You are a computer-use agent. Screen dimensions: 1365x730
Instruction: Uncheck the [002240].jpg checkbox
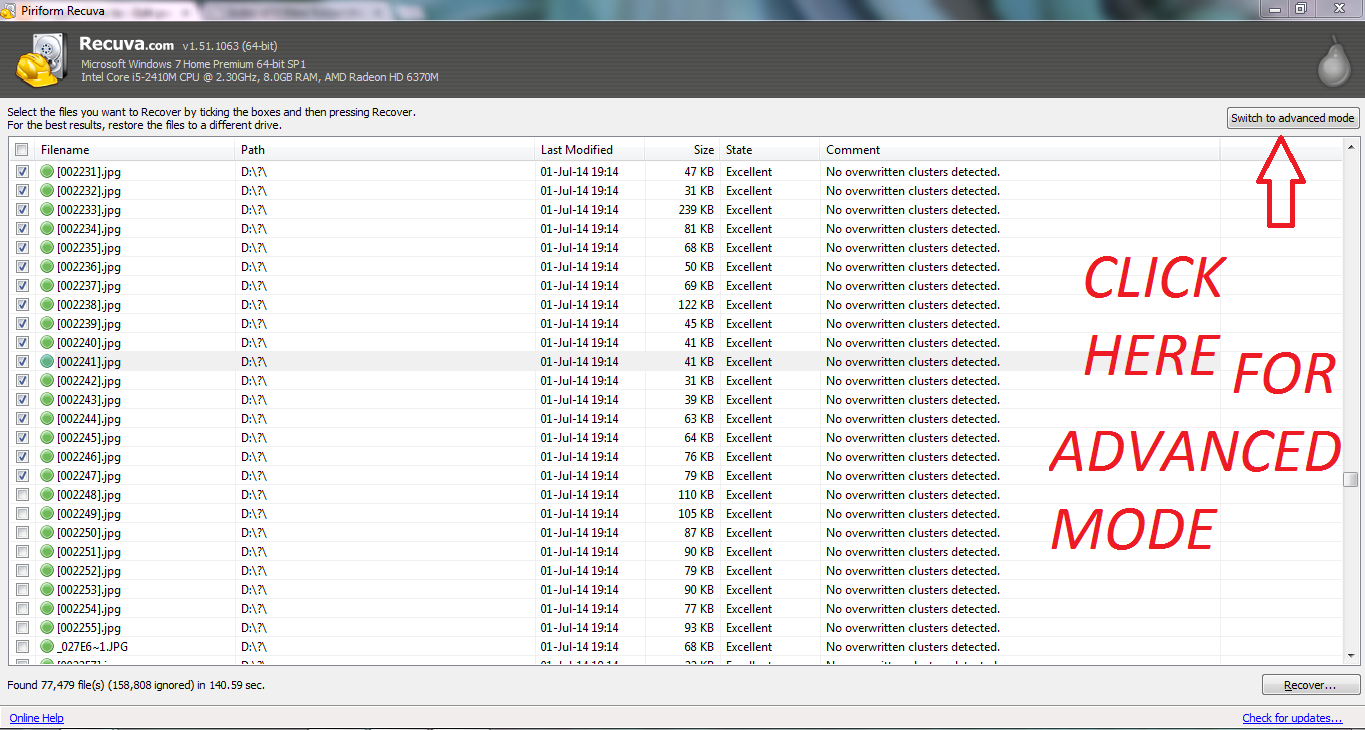click(x=22, y=343)
